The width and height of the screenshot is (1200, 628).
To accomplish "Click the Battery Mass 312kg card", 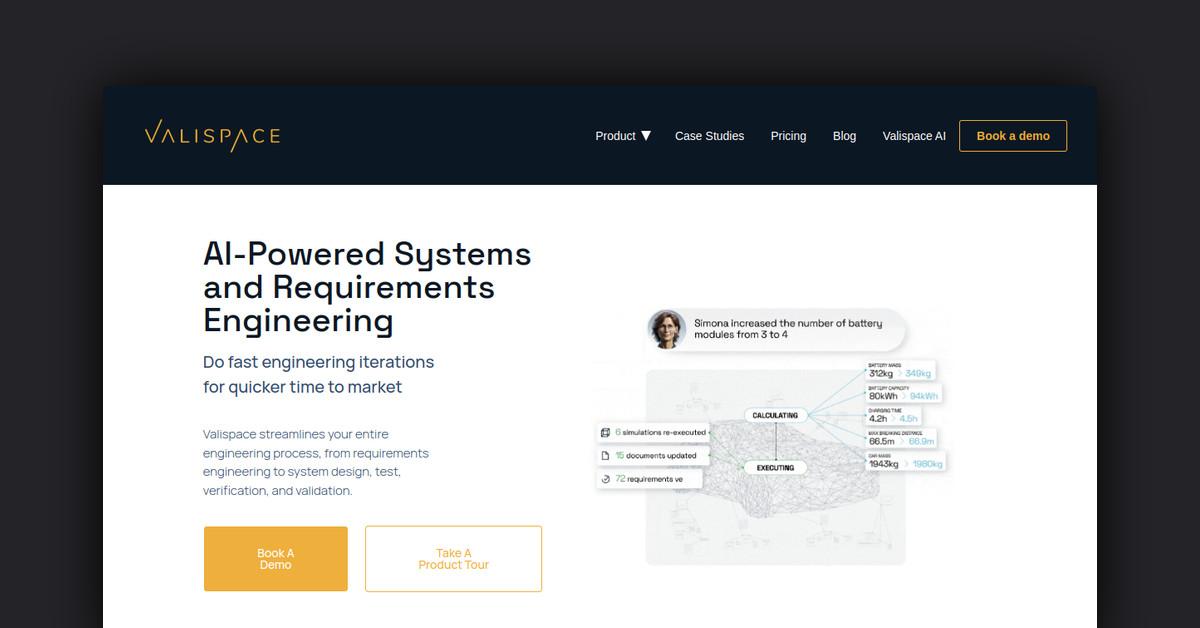I will tap(899, 371).
